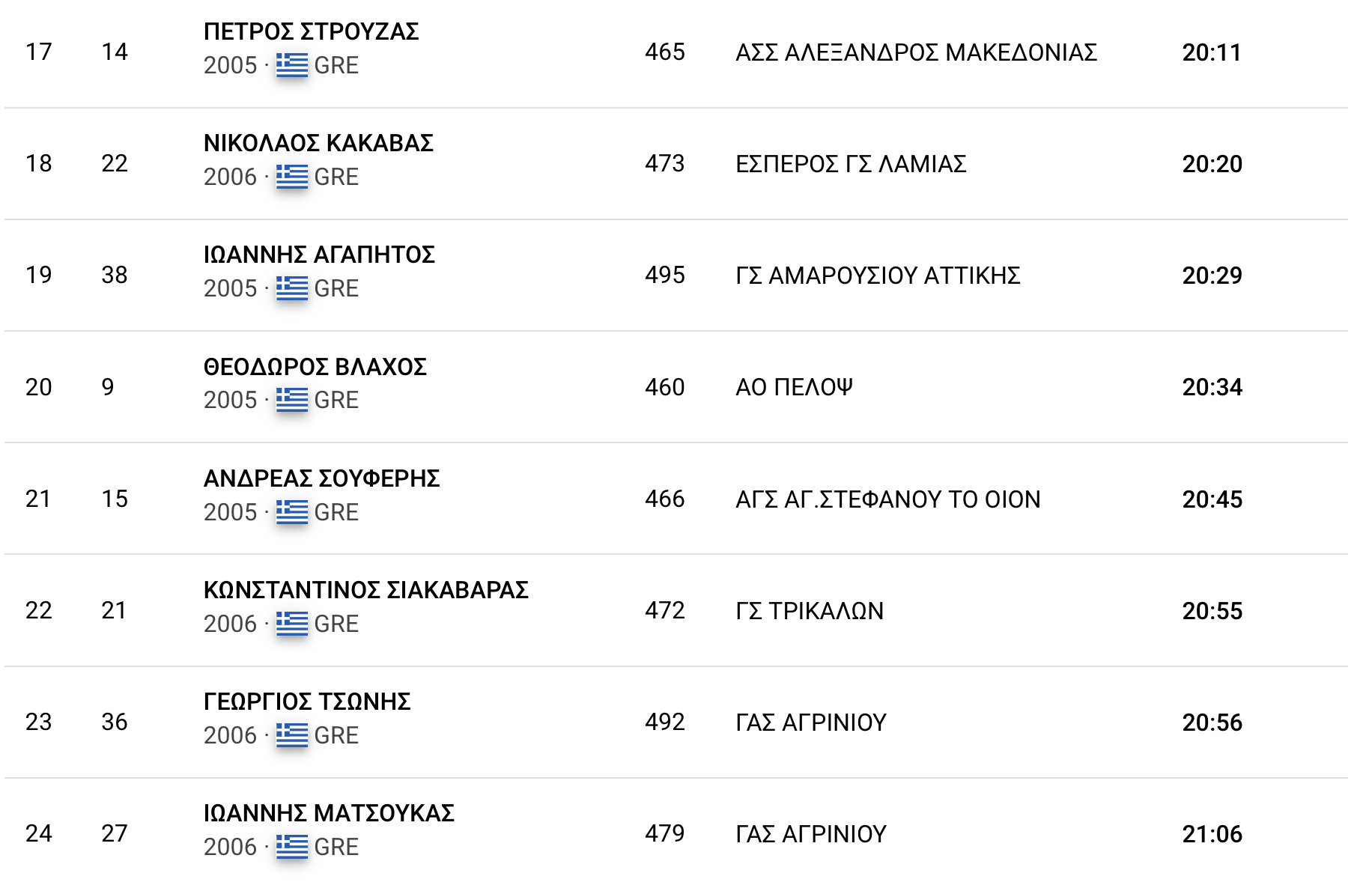
Task: Select club ΓΣ ΑΜΑΡΟΥΣΙΟΥ ΑΤΤΙΚΗΣ
Action: 878,276
